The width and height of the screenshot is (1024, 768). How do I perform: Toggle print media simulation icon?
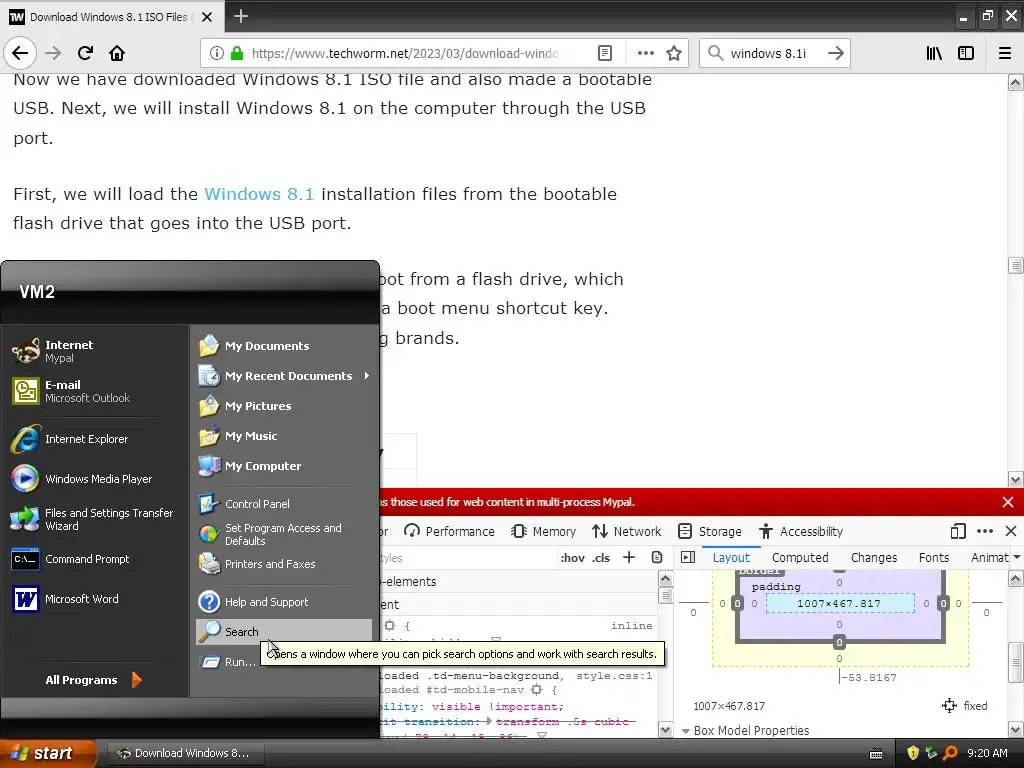[657, 557]
